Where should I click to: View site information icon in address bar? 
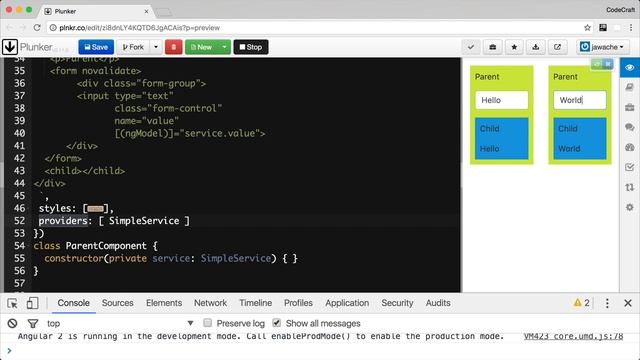(53, 28)
